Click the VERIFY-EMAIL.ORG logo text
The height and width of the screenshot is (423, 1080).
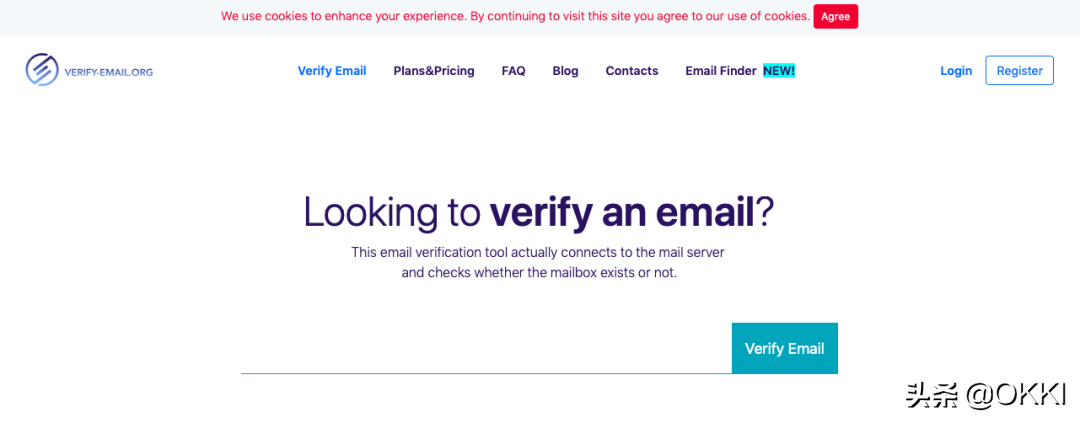pos(108,71)
